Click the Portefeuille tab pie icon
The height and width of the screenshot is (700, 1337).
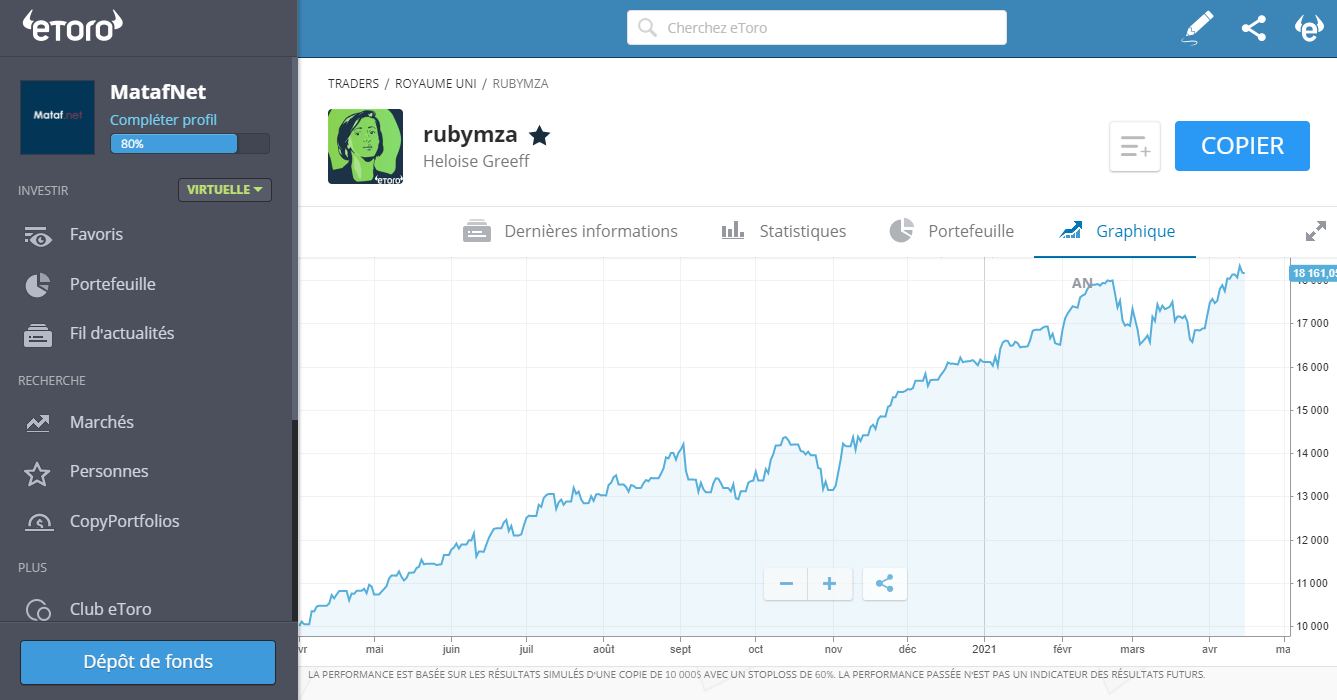coord(901,231)
